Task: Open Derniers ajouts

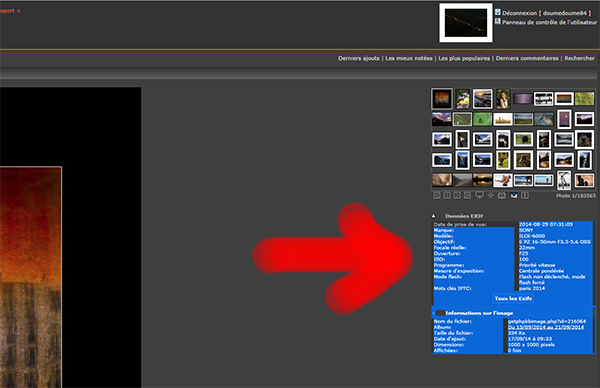Action: pos(359,58)
